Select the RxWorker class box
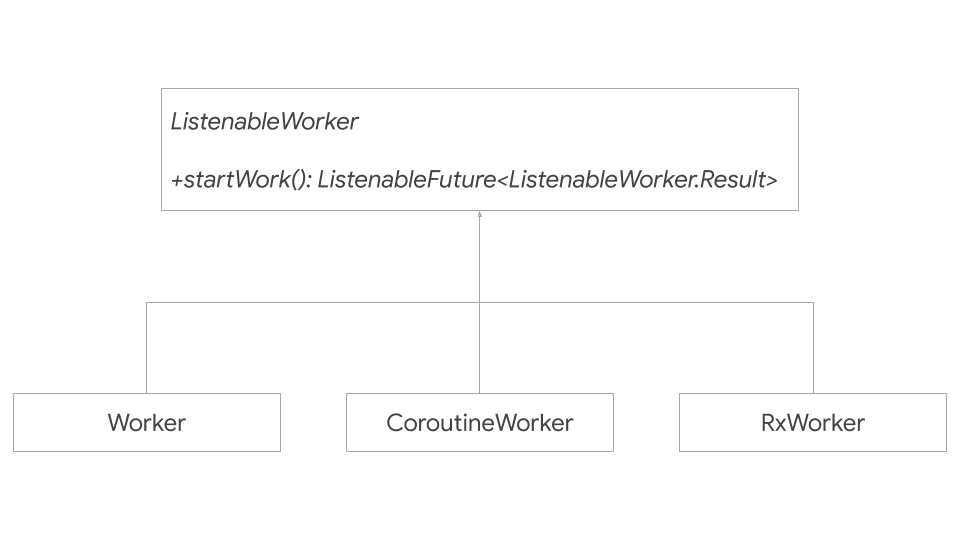This screenshot has width=960, height=540. tap(812, 422)
